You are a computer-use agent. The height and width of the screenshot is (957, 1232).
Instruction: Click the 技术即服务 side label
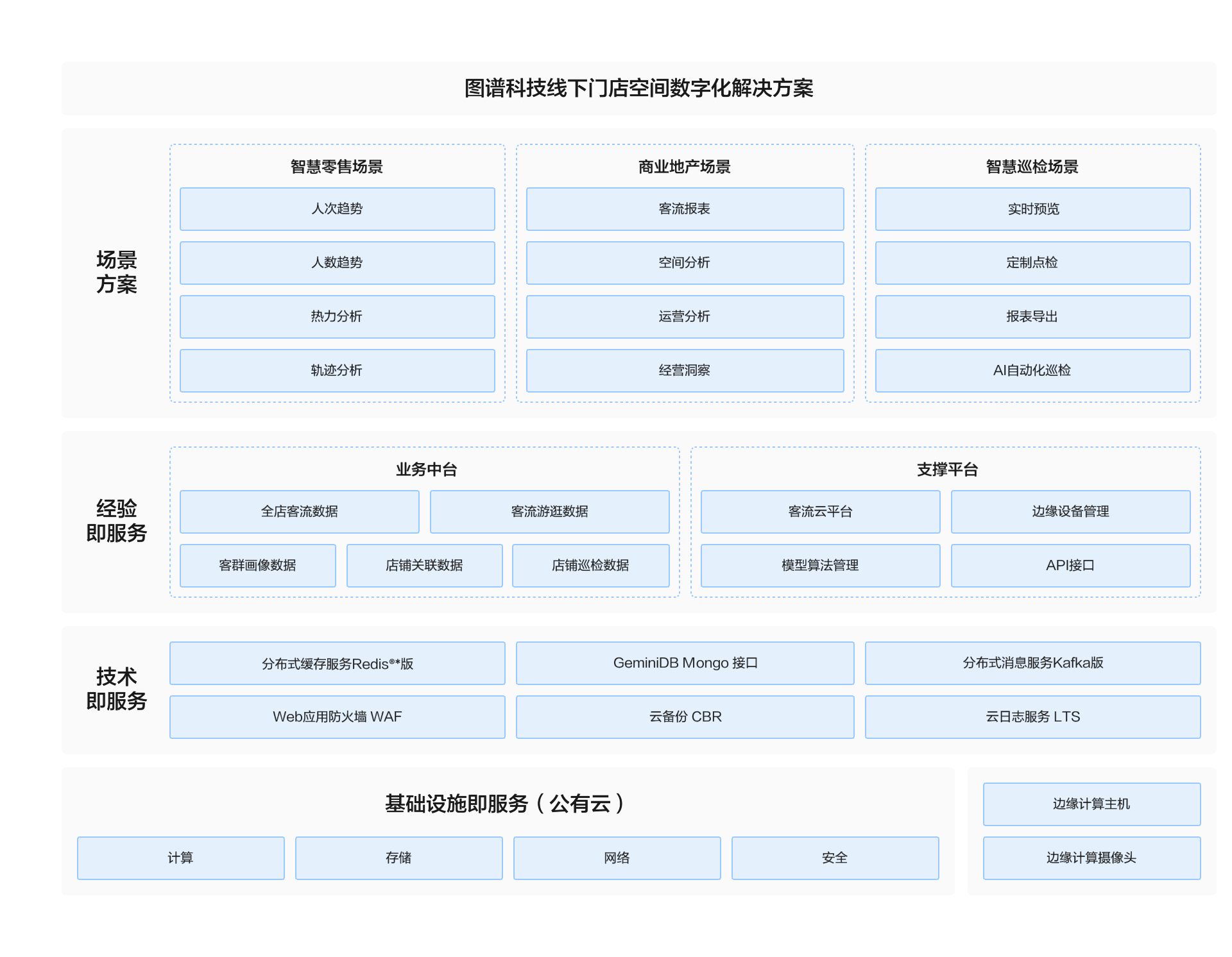pos(117,689)
